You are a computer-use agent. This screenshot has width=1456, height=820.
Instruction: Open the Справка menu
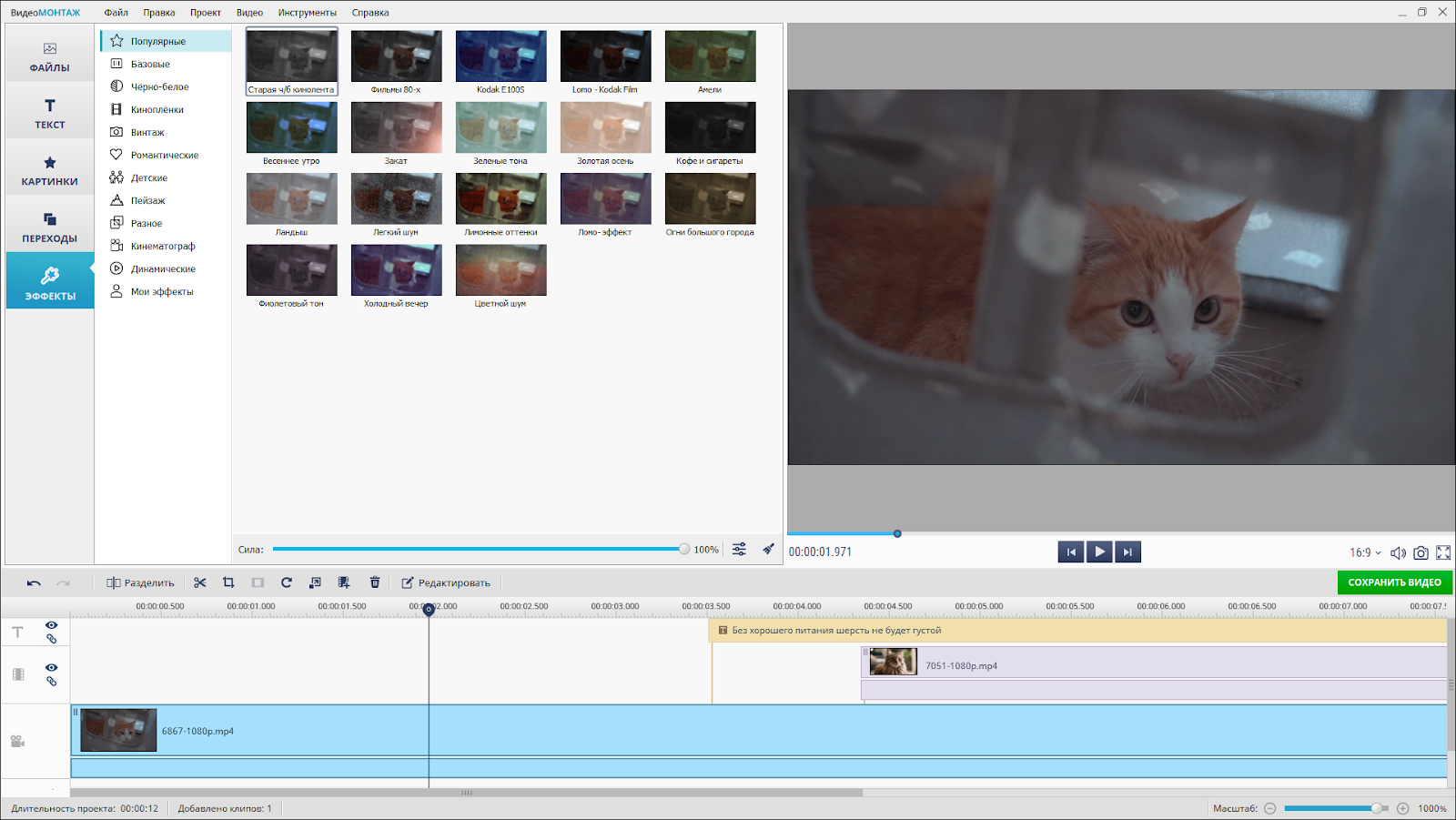tap(370, 13)
